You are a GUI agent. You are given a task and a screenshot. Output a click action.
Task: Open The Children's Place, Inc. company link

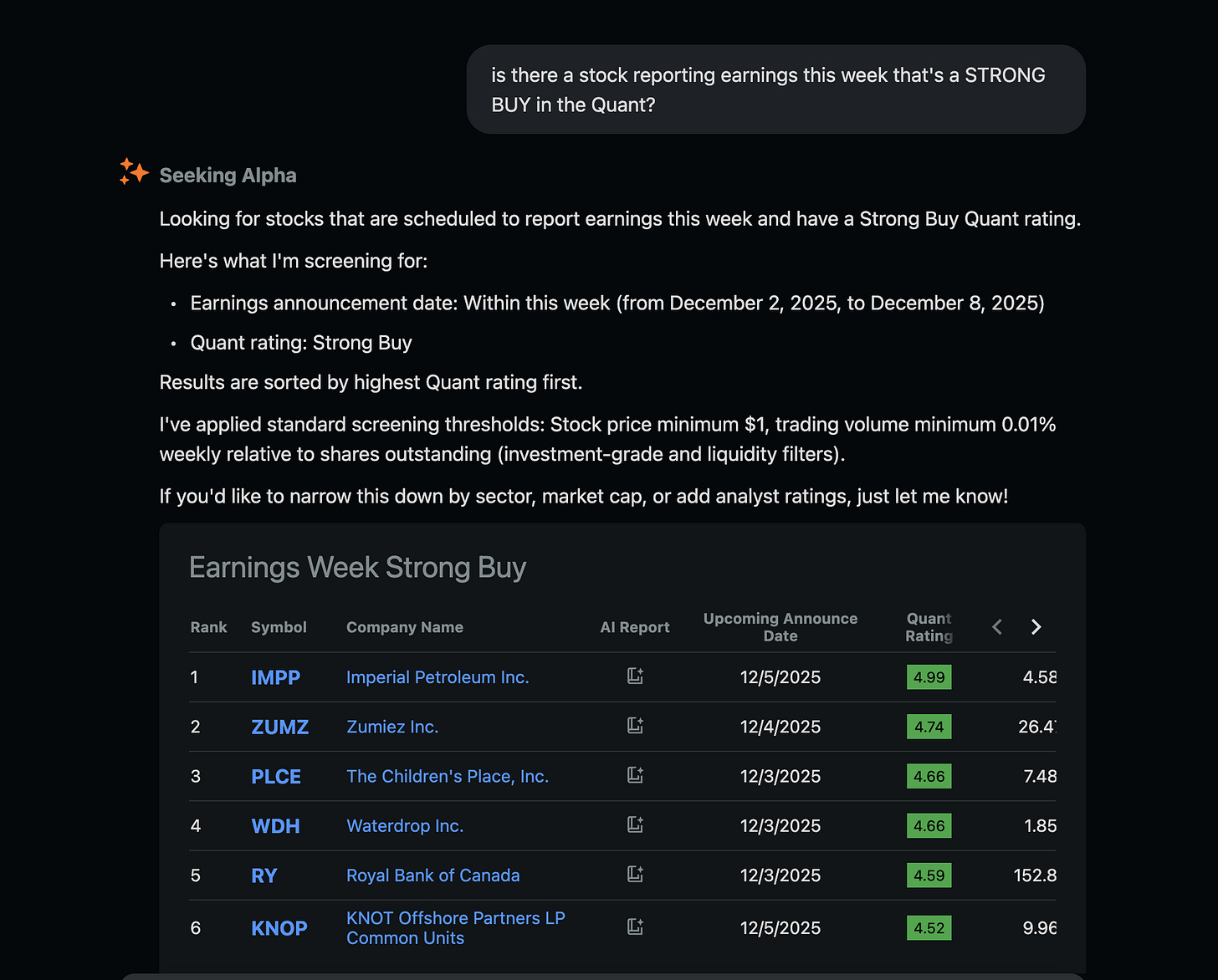(448, 776)
